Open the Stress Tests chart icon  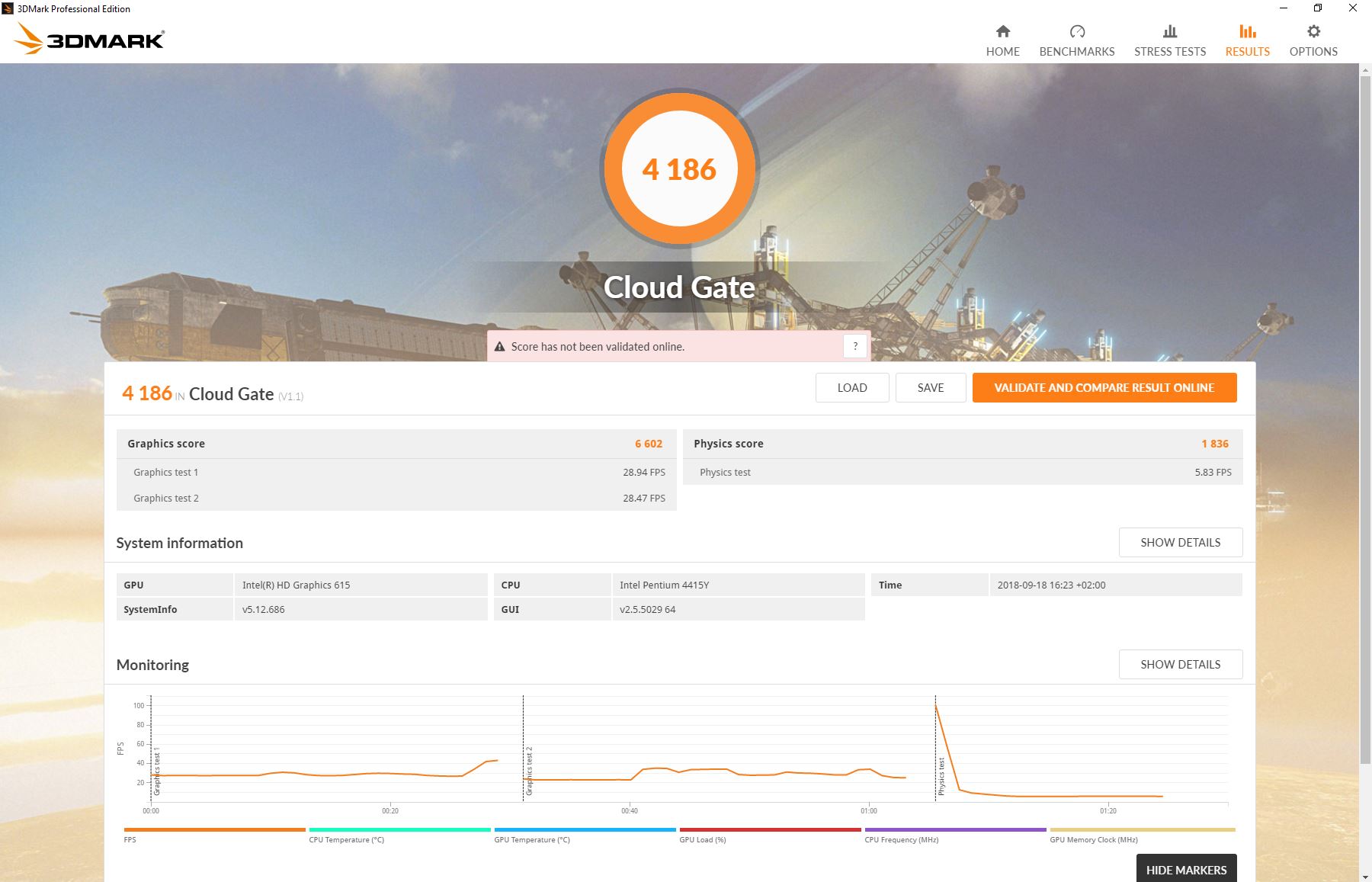click(x=1169, y=31)
